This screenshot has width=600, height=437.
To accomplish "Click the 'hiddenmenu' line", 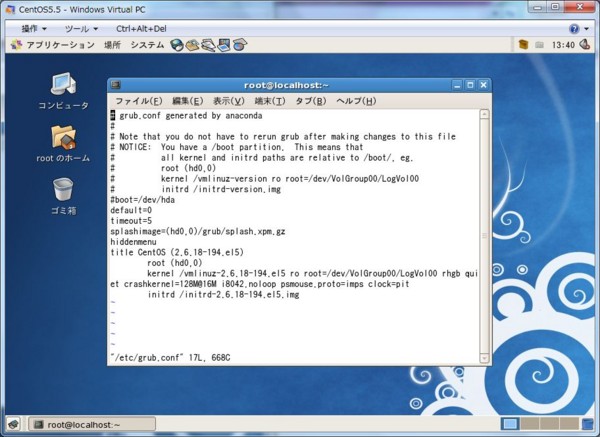I will 133,242.
